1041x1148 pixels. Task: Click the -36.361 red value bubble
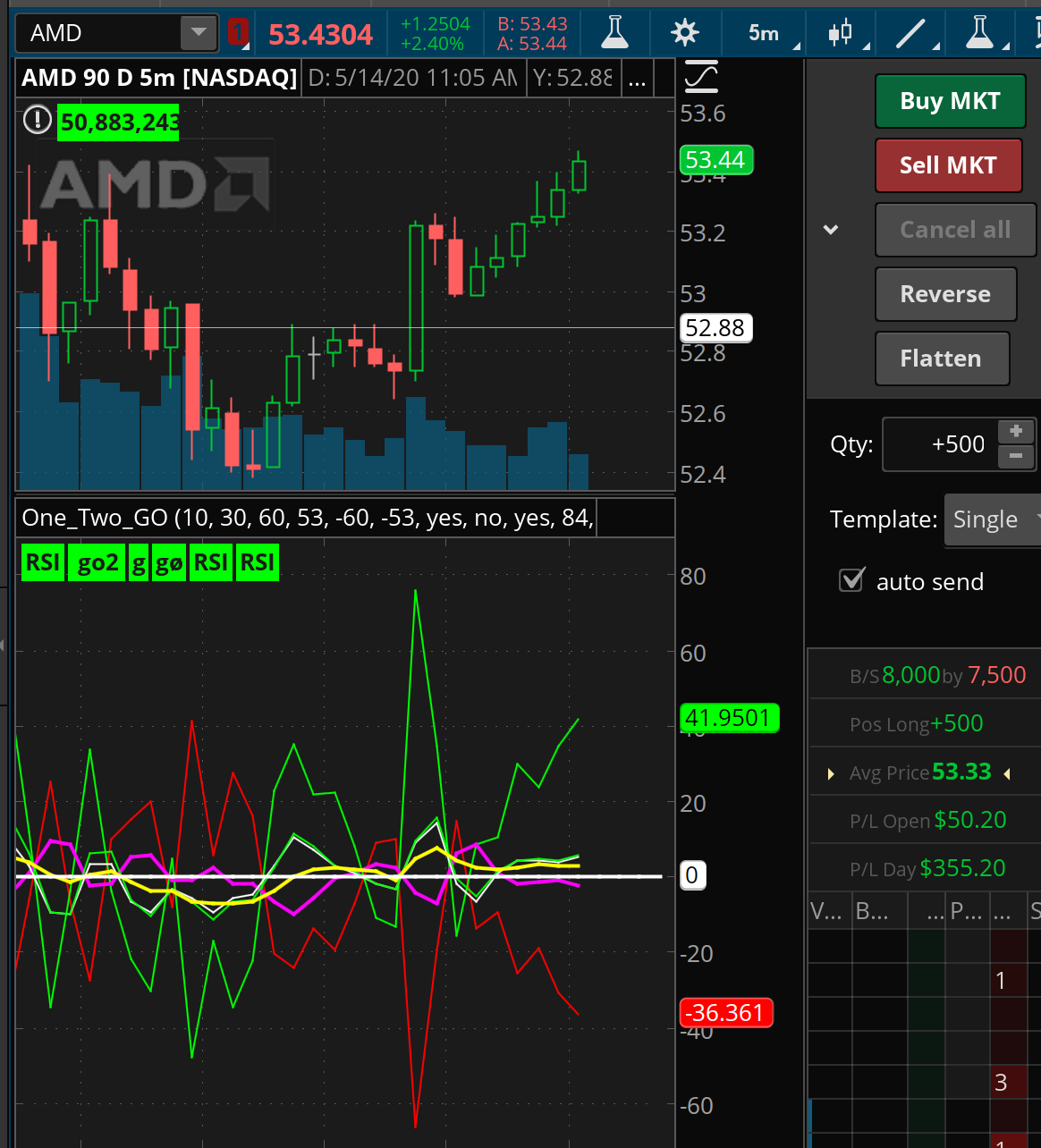click(x=726, y=1013)
